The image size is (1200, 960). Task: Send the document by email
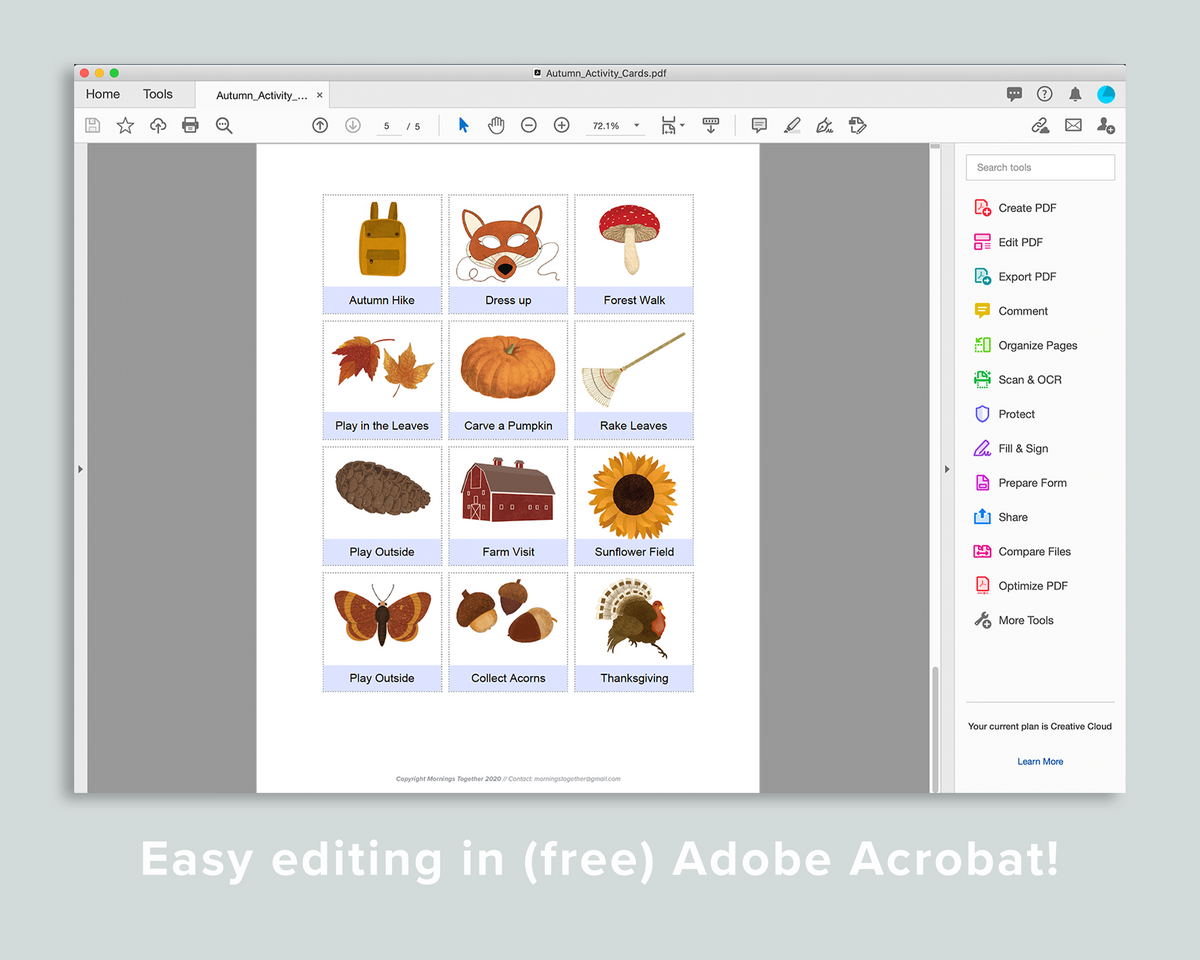(x=1073, y=125)
